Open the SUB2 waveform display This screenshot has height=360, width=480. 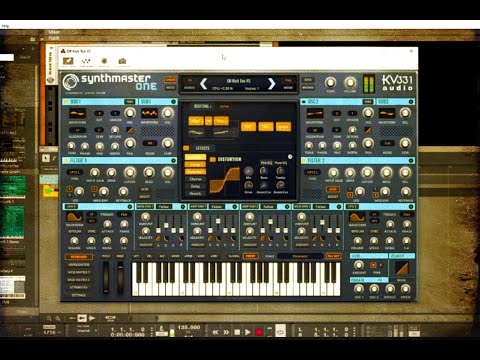tap(387, 113)
